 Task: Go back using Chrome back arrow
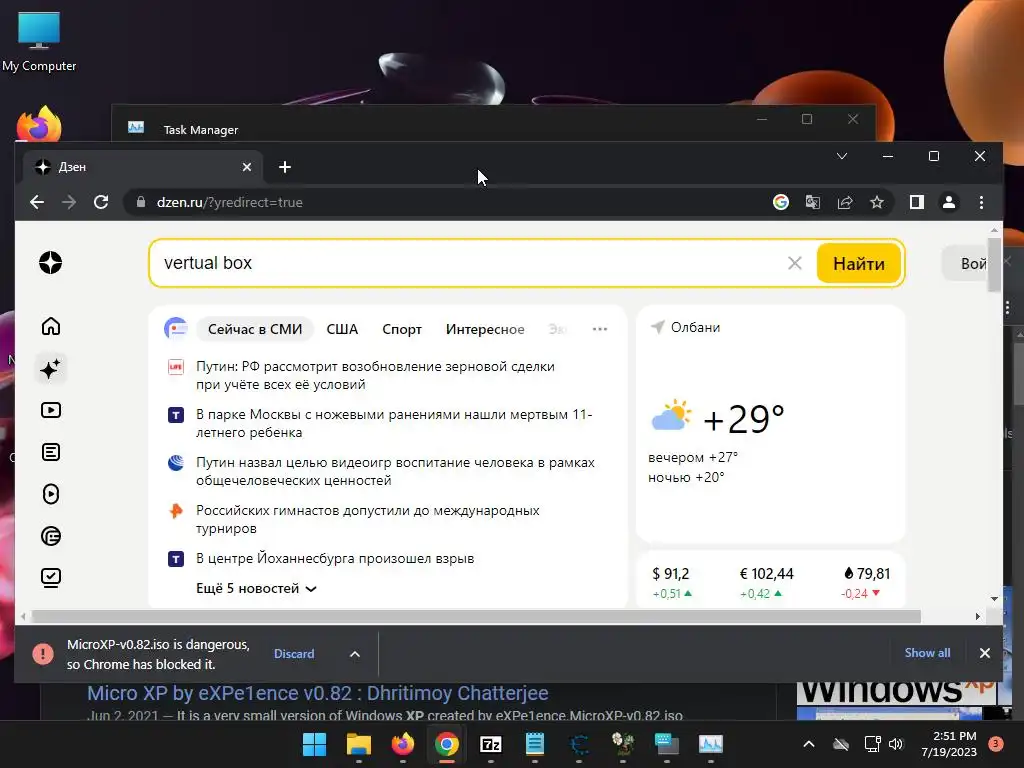click(37, 202)
